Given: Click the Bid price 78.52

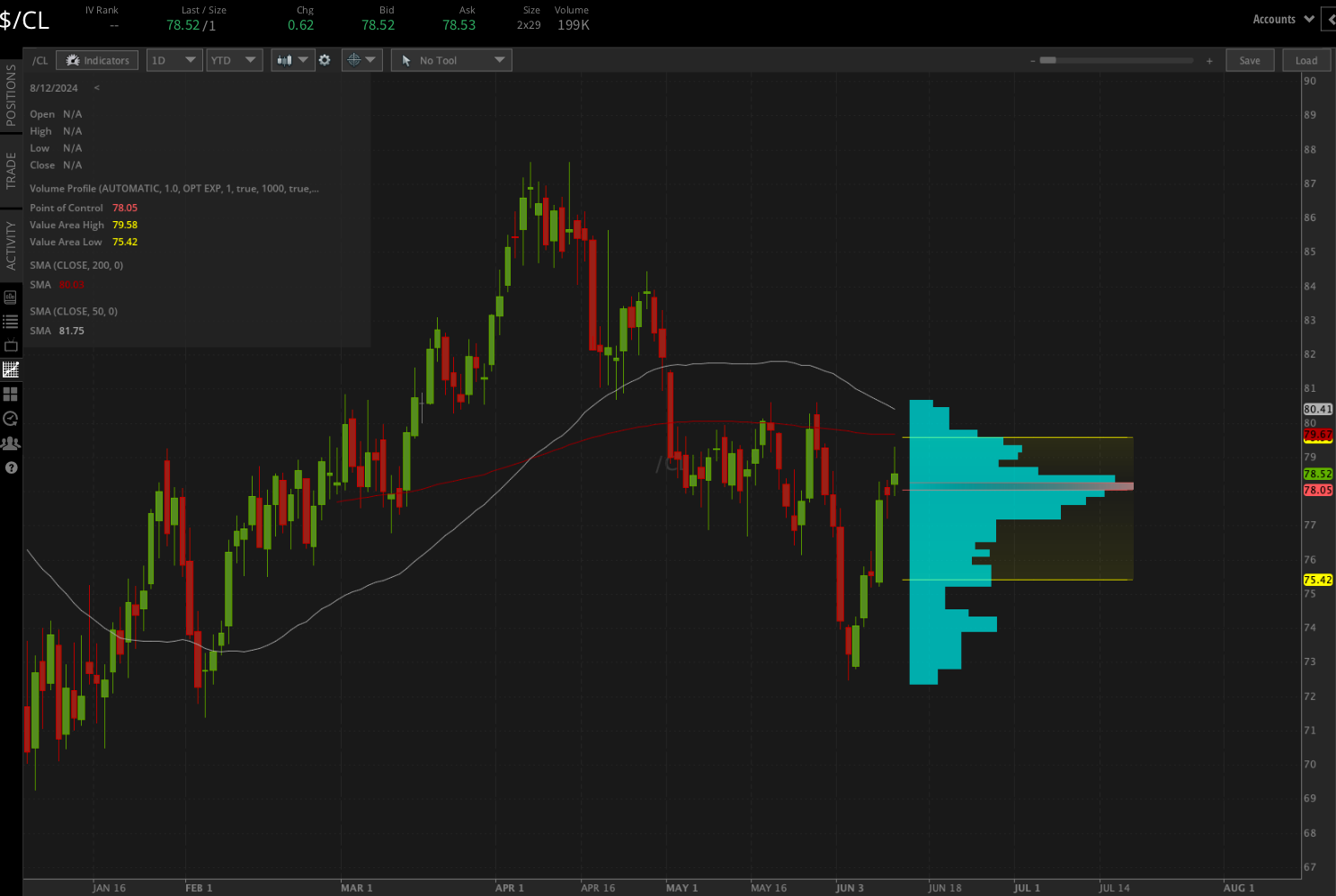Looking at the screenshot, I should [x=379, y=25].
